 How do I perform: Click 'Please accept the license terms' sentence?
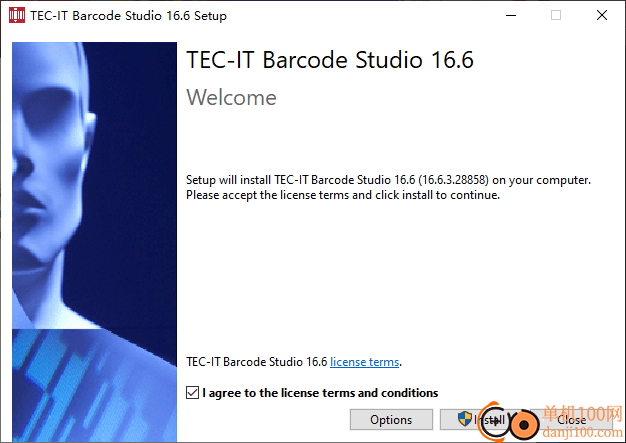(x=343, y=195)
